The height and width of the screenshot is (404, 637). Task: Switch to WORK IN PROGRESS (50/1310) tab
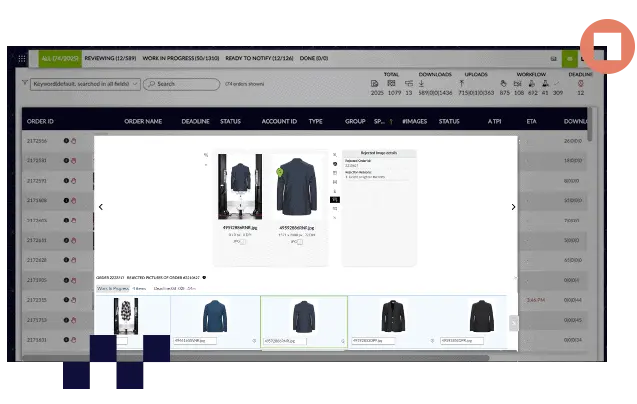[x=181, y=59]
